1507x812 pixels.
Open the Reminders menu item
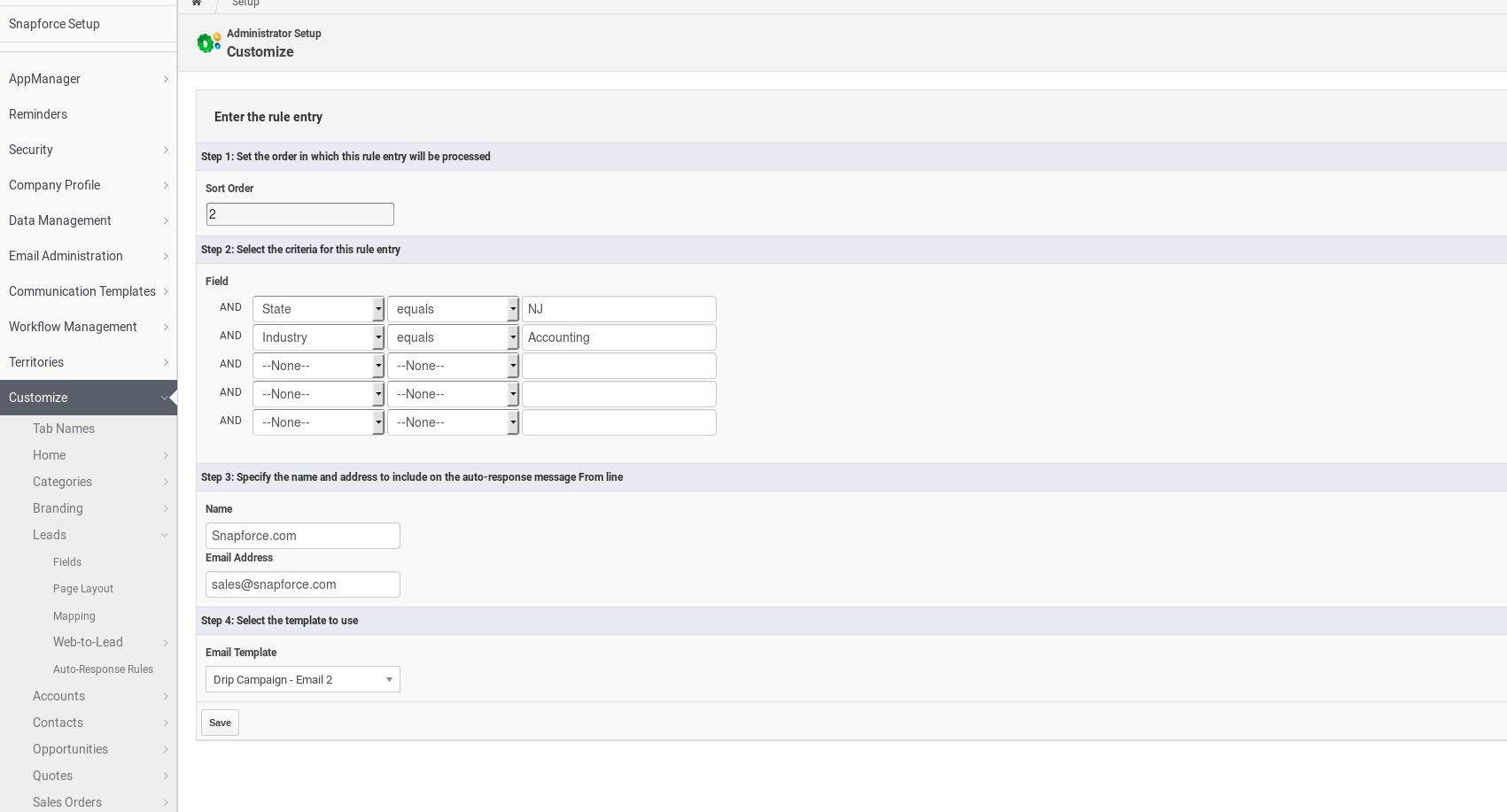(x=89, y=114)
